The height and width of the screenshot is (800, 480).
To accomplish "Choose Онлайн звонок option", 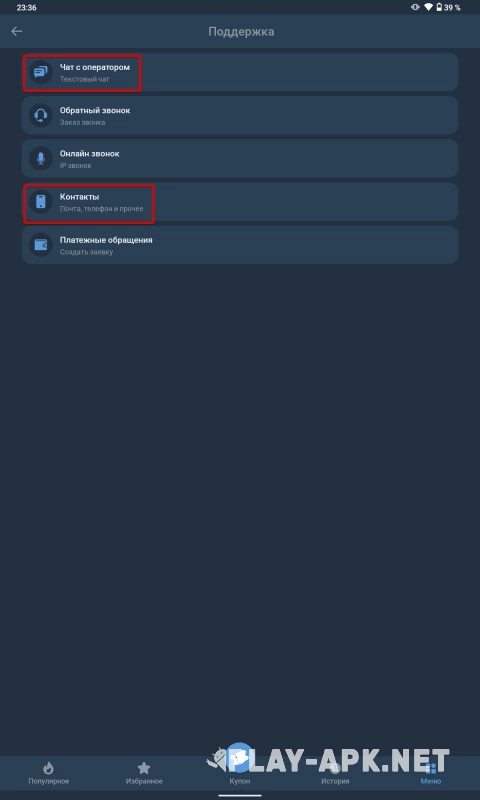I will [240, 159].
